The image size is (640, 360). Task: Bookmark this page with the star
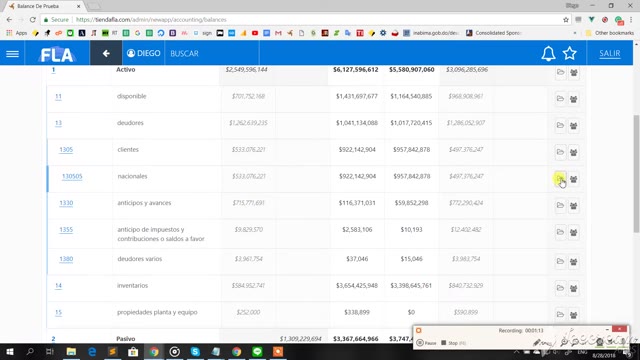tap(566, 20)
